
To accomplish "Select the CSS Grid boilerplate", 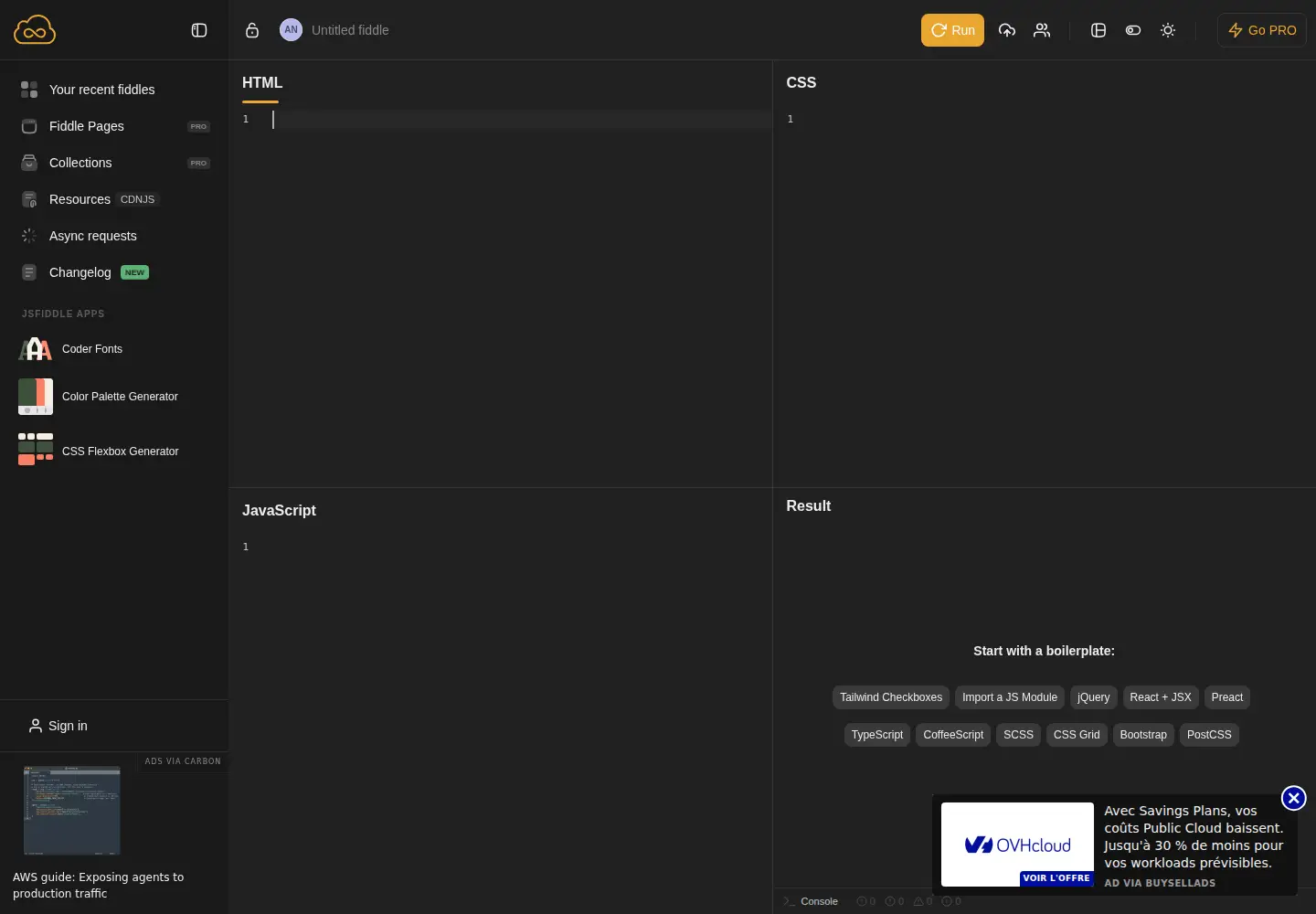I will tap(1077, 735).
